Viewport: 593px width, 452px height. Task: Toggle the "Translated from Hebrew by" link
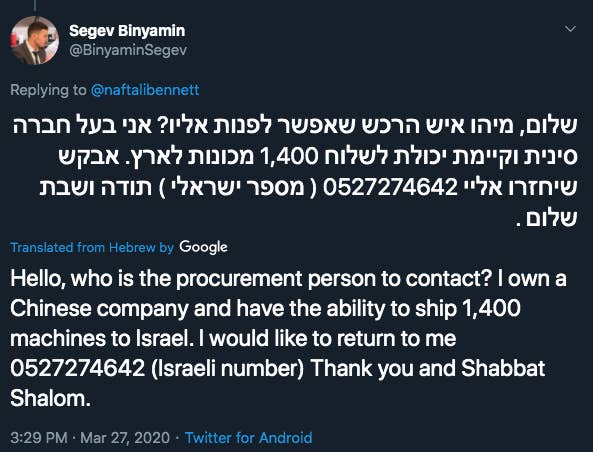pyautogui.click(x=92, y=247)
